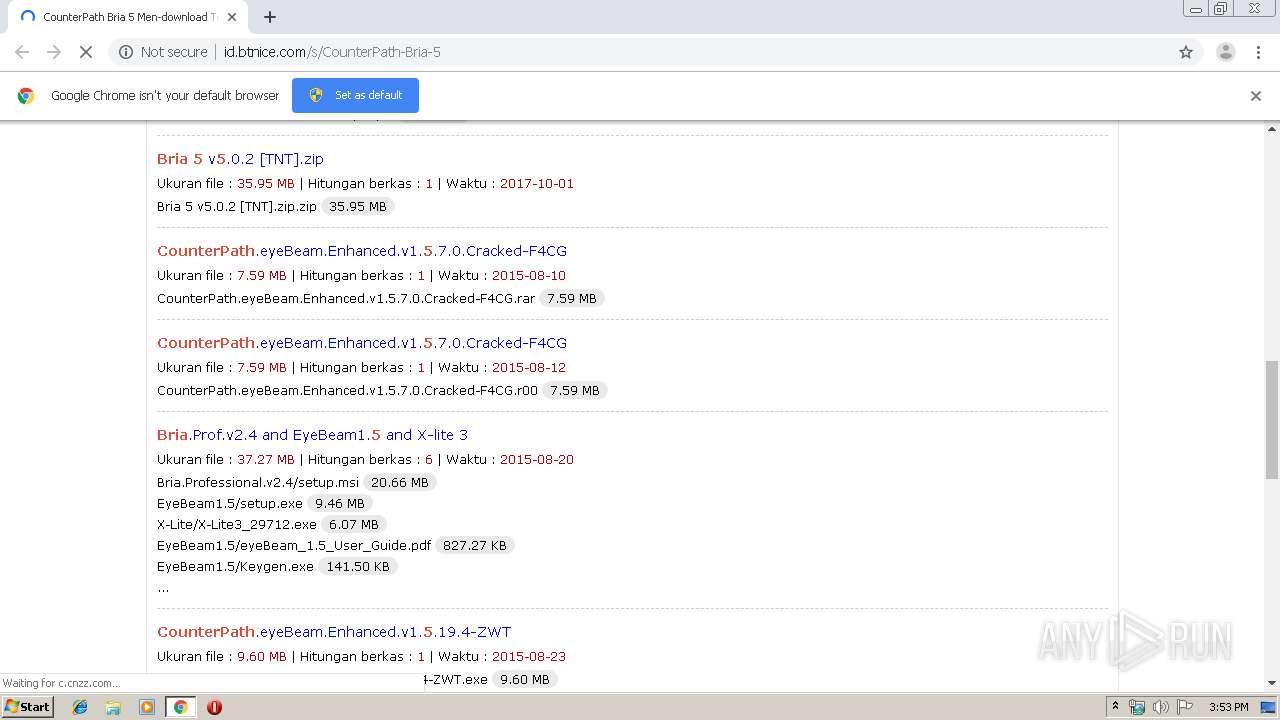Click the system clock 3:53 PM

[x=1228, y=707]
